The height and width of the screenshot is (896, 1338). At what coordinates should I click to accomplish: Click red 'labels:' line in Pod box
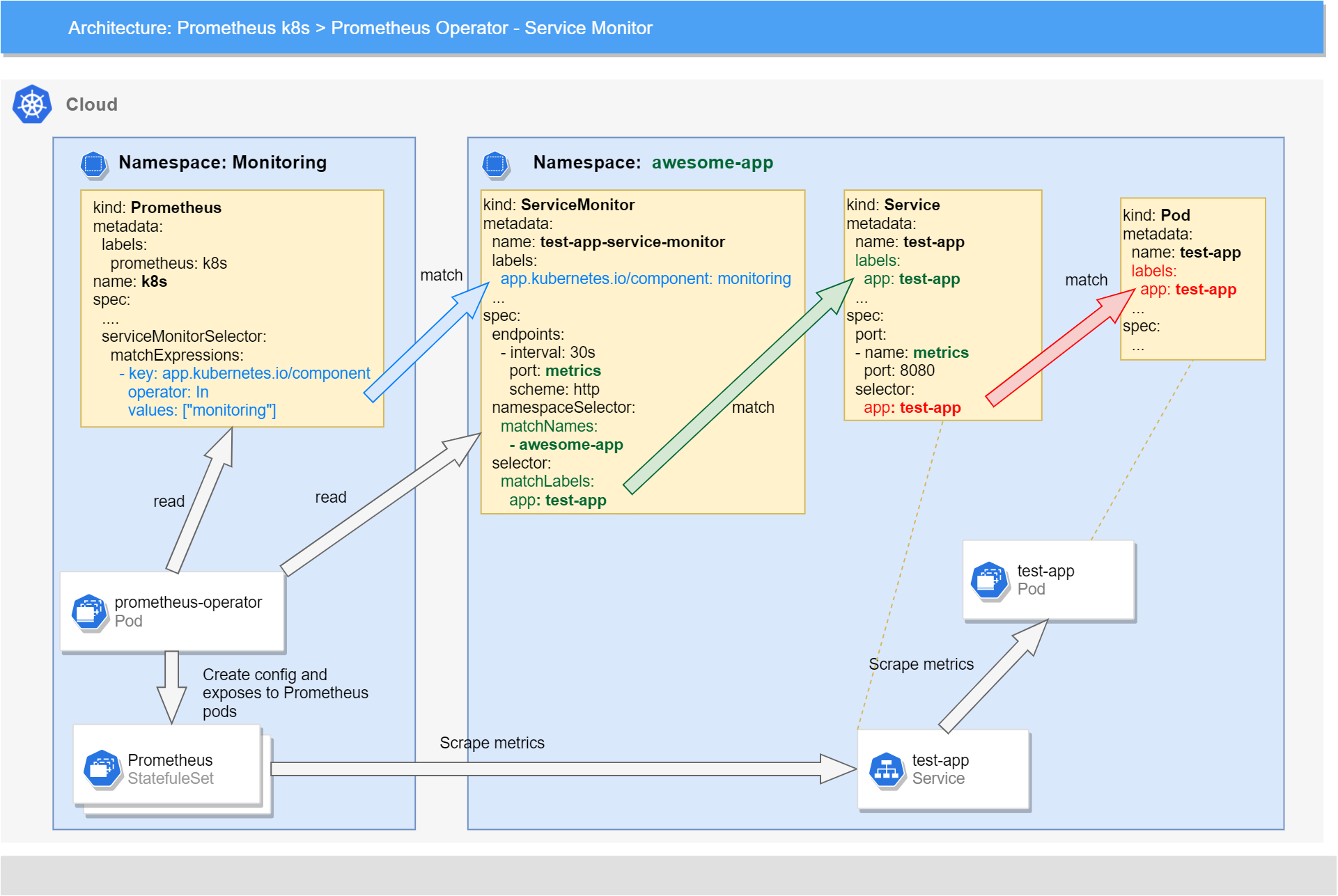coord(1154,271)
